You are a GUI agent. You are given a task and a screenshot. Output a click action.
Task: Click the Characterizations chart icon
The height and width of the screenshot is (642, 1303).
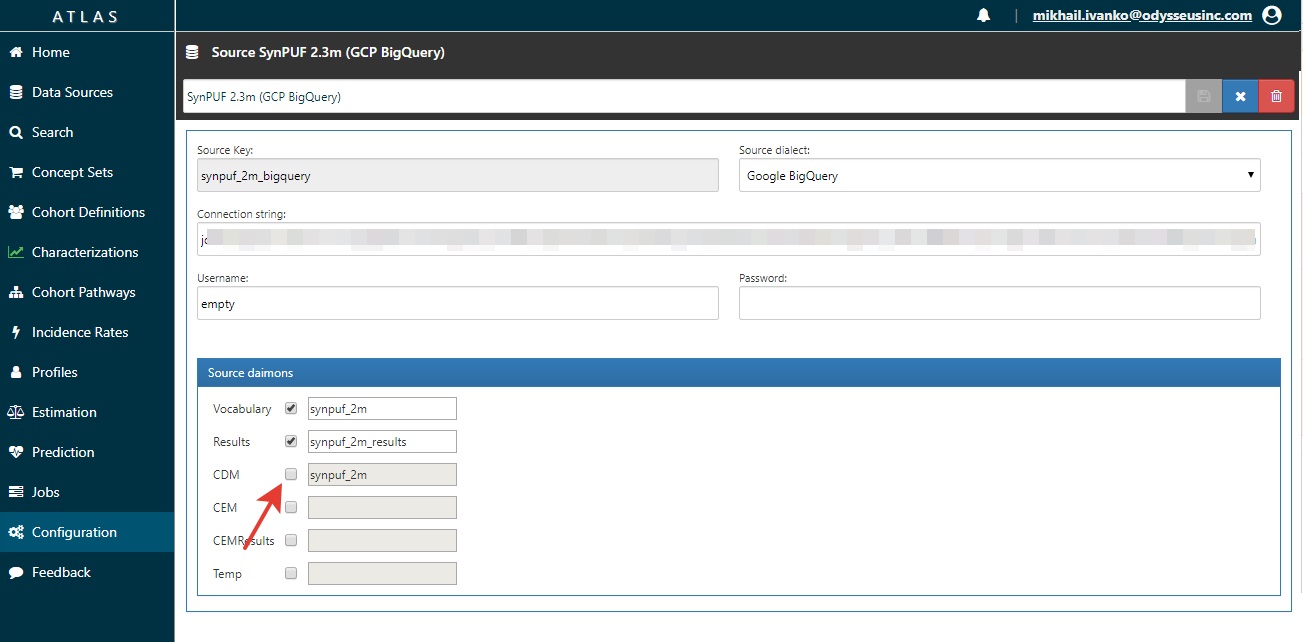pos(16,252)
